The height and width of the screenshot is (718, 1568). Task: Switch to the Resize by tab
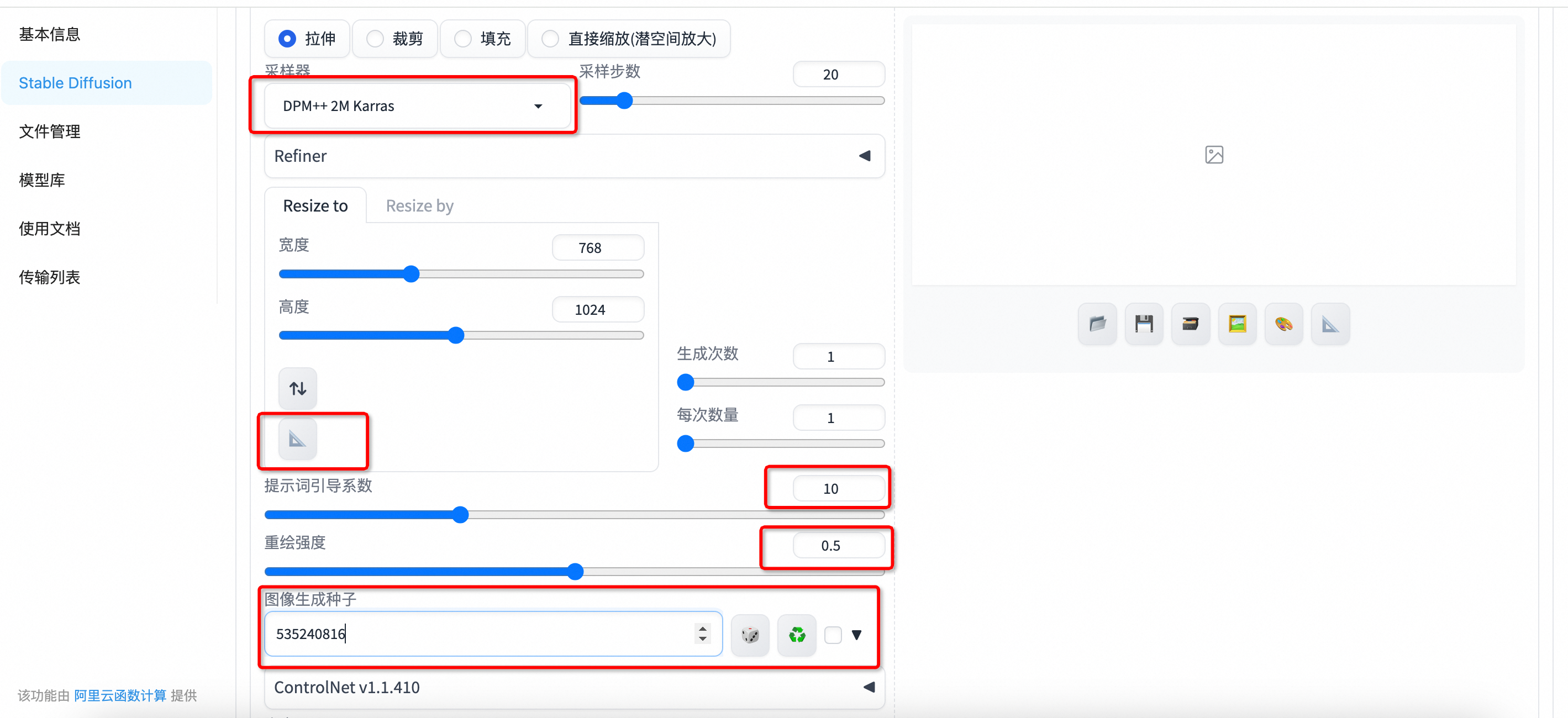(x=419, y=206)
